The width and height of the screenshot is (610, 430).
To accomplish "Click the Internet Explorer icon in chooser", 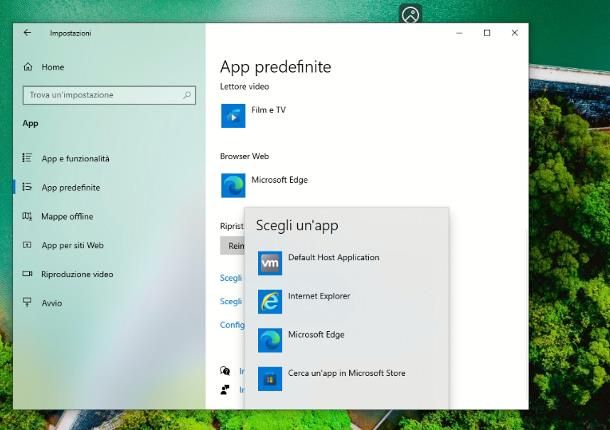I will (x=270, y=302).
